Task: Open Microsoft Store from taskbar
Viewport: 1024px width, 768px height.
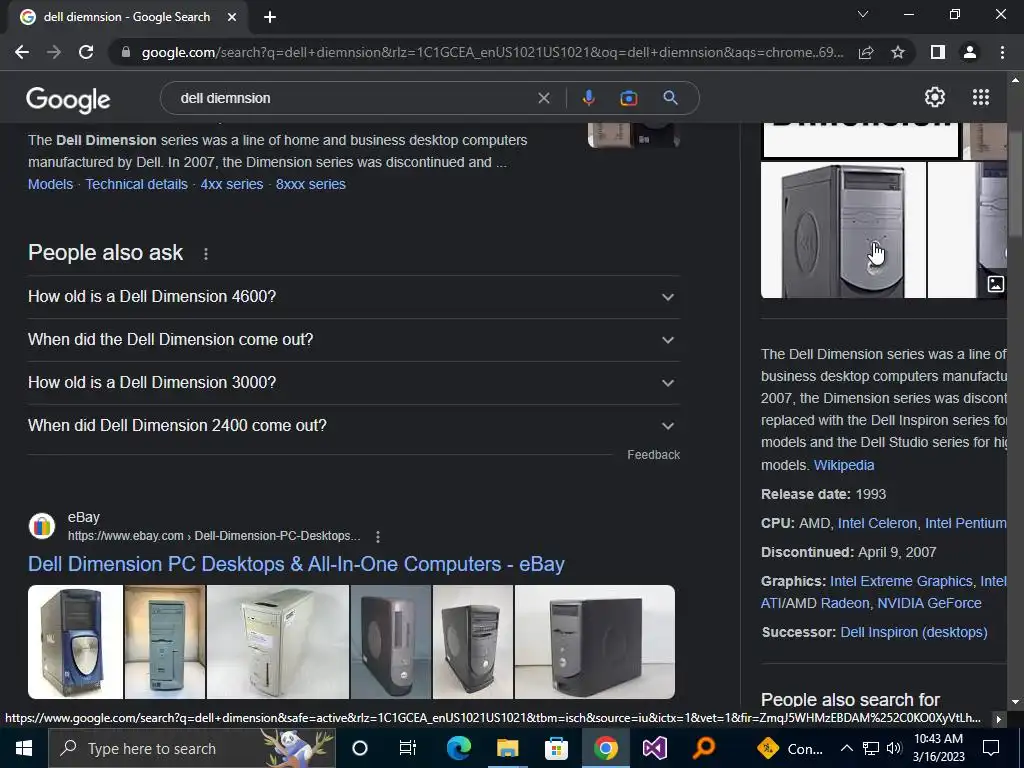Action: (556, 748)
